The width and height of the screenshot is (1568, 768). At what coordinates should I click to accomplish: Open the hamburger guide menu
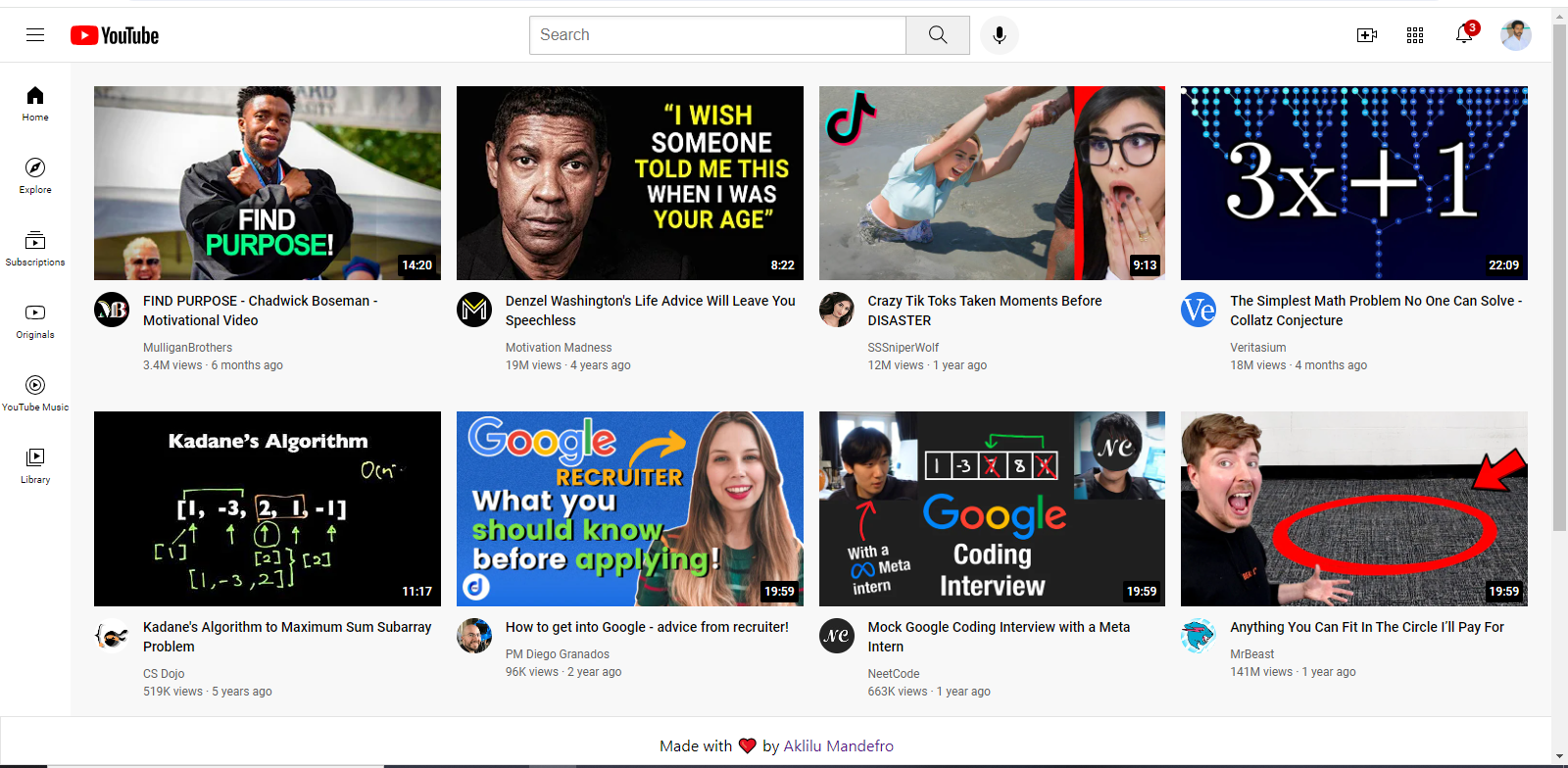pyautogui.click(x=35, y=35)
